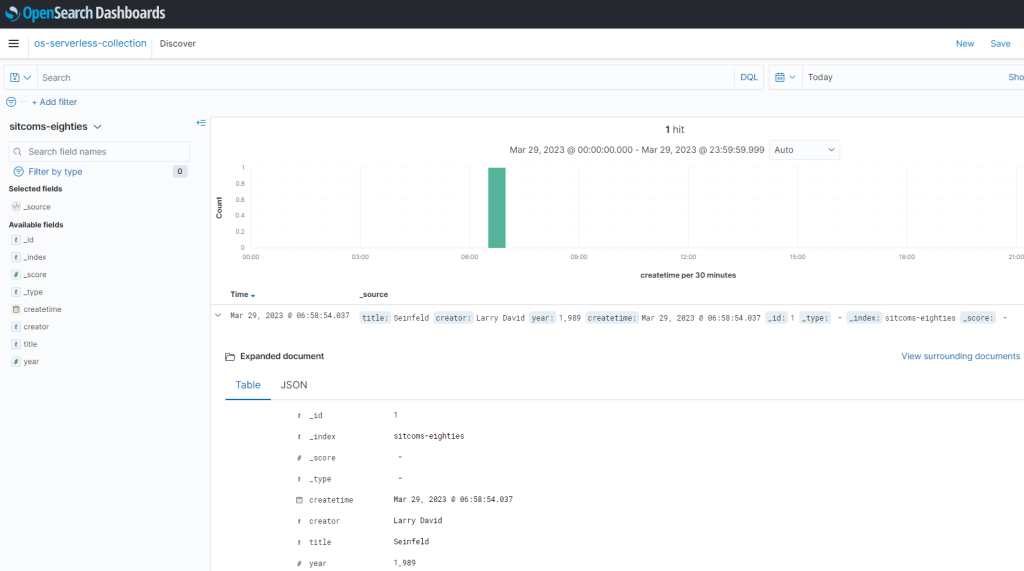
Task: Click the Seinfeld title value
Action: tap(411, 542)
